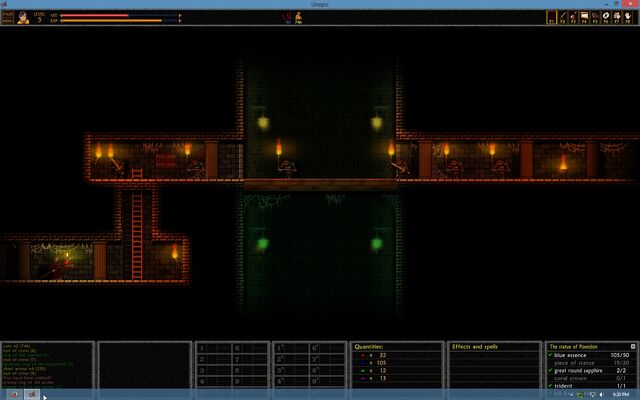
Task: Select the F1 quick equipment slot
Action: coord(551,17)
